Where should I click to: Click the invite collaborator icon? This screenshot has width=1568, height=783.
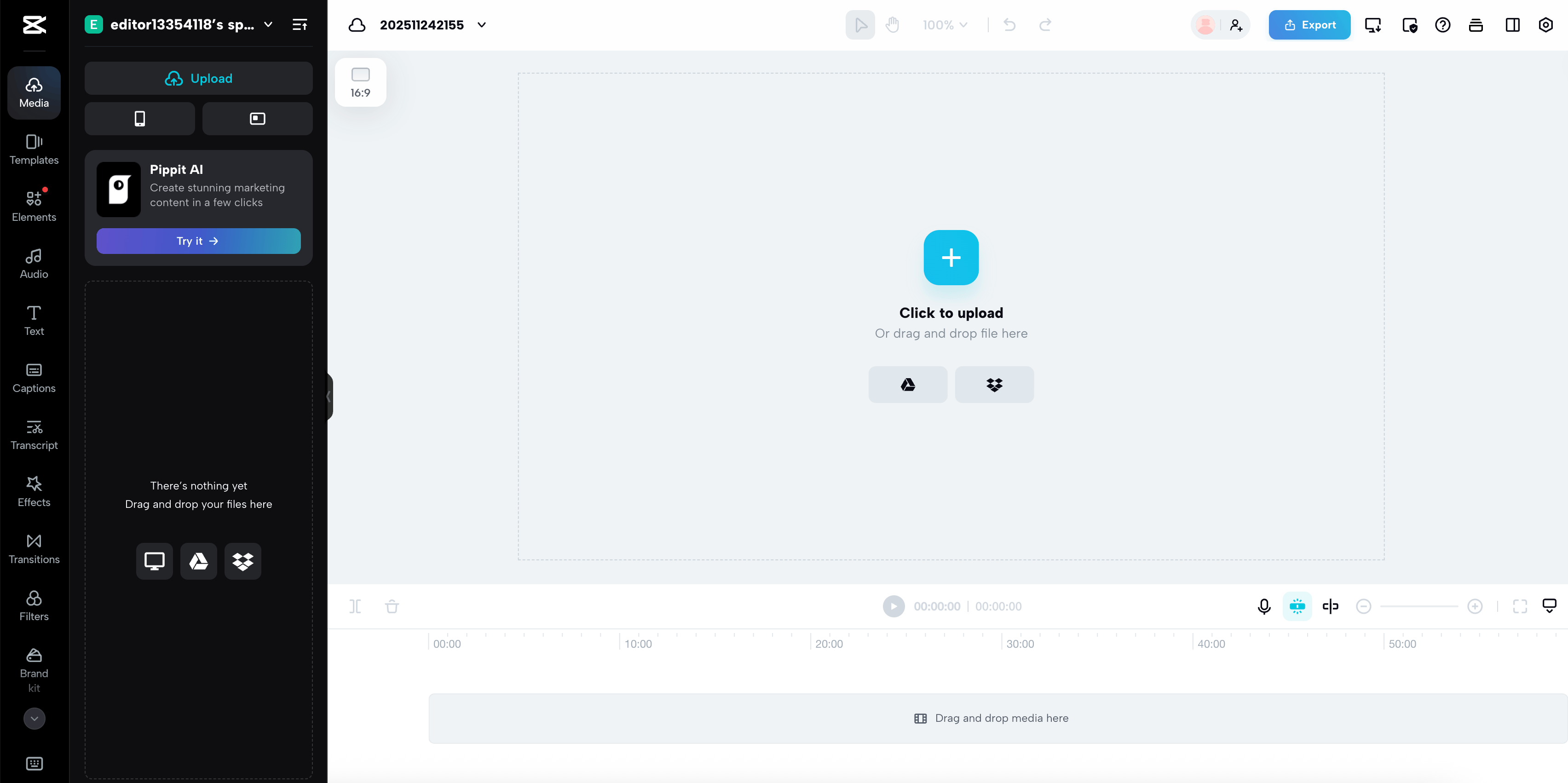[1236, 25]
